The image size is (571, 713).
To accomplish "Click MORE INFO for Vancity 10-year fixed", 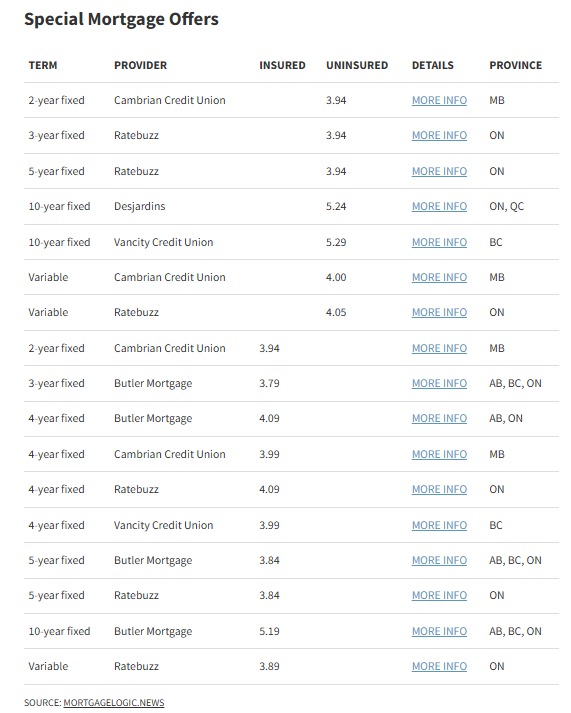I will click(x=439, y=242).
